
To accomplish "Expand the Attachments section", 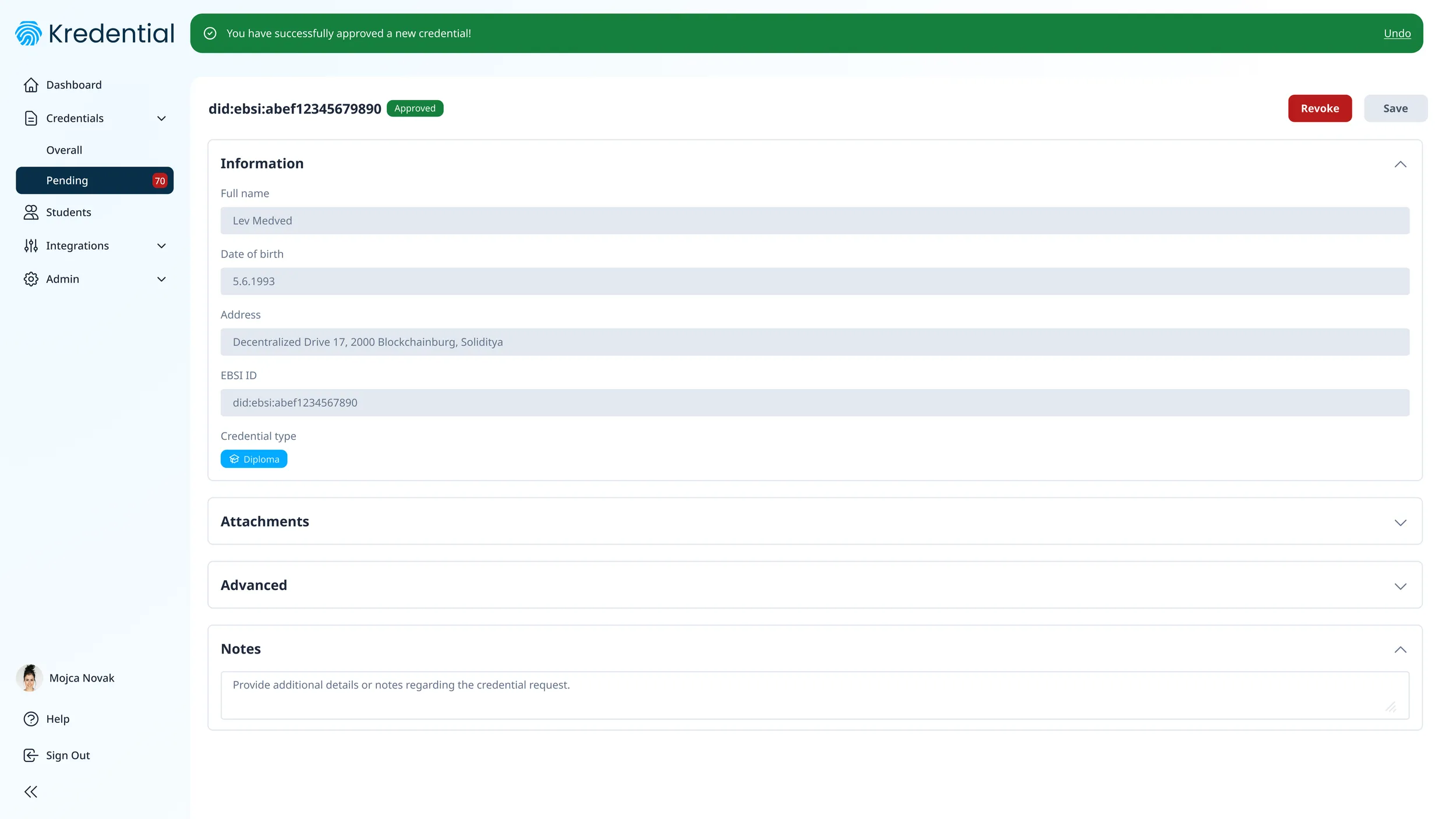I will (x=1400, y=523).
